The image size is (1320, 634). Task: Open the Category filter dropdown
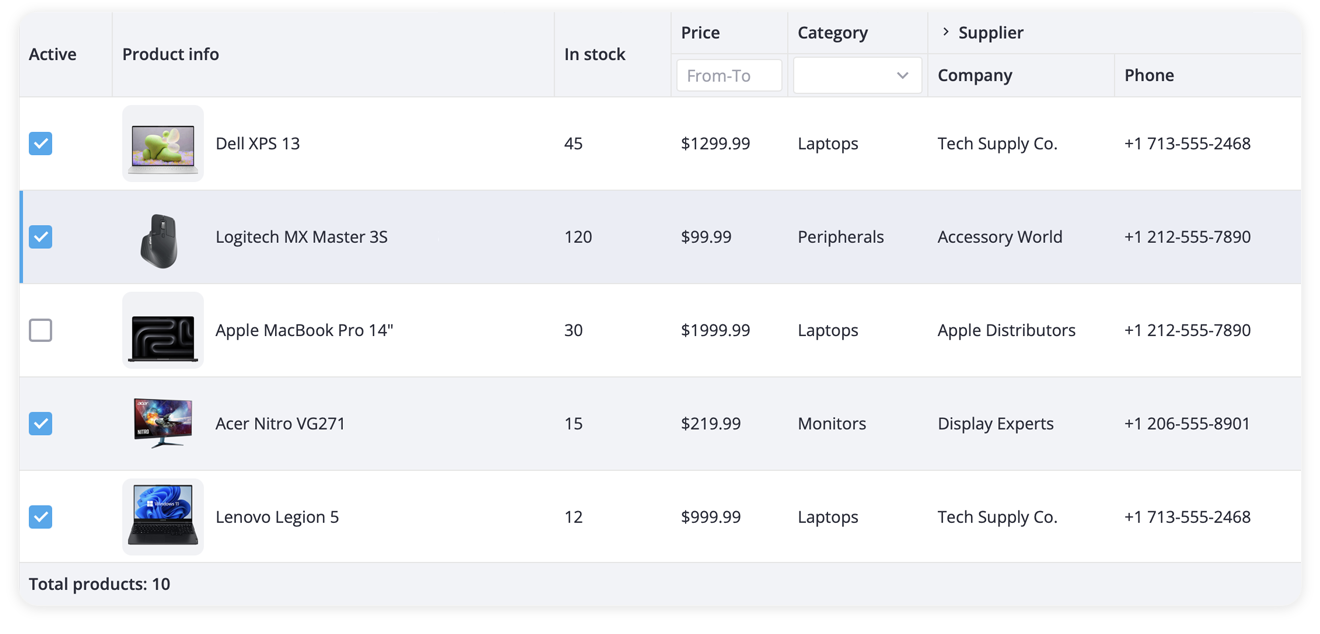point(857,76)
